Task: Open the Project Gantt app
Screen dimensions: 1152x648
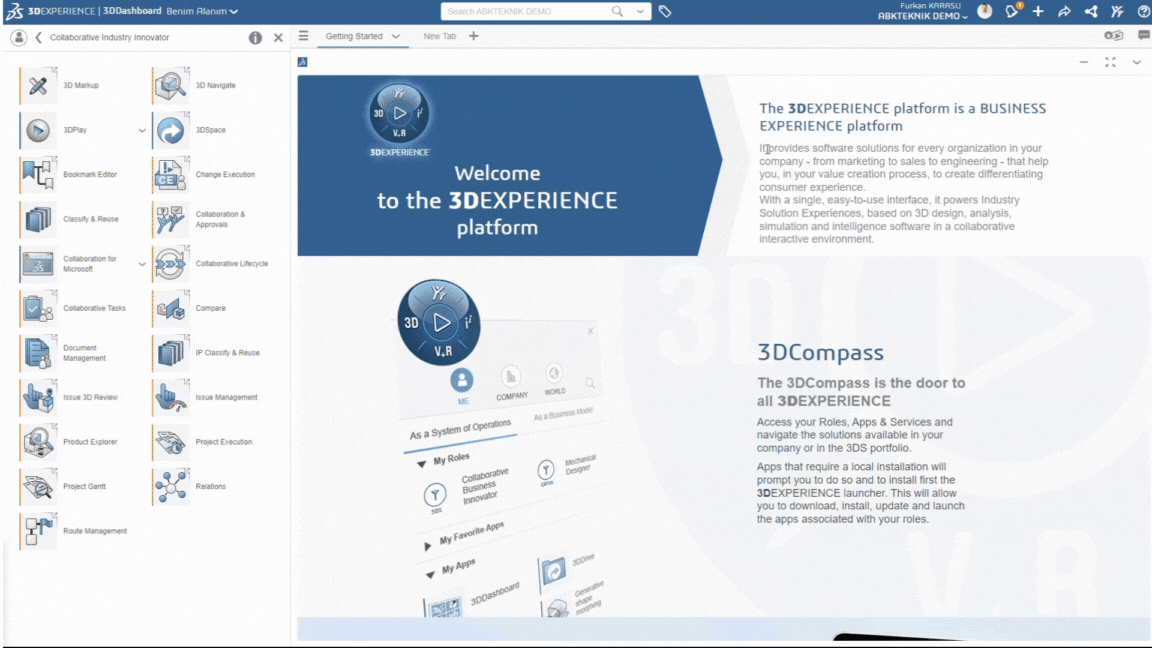Action: [38, 487]
